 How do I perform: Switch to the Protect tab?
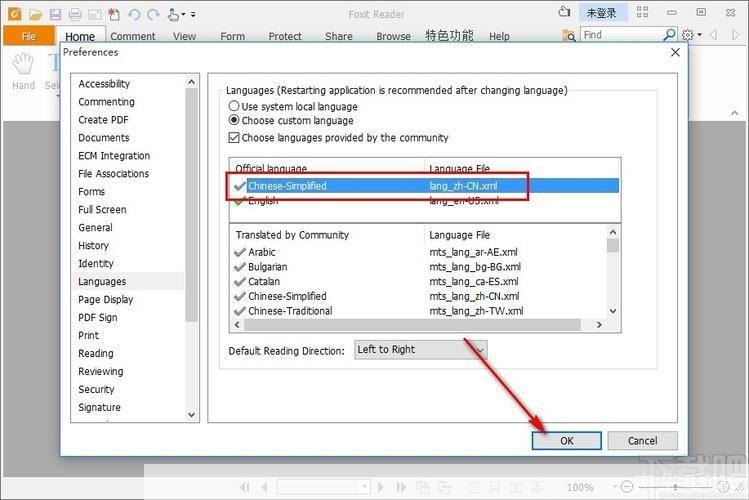click(x=285, y=36)
